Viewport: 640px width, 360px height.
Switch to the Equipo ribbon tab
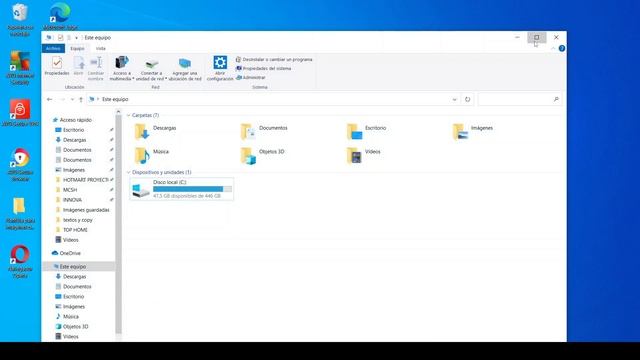click(77, 49)
